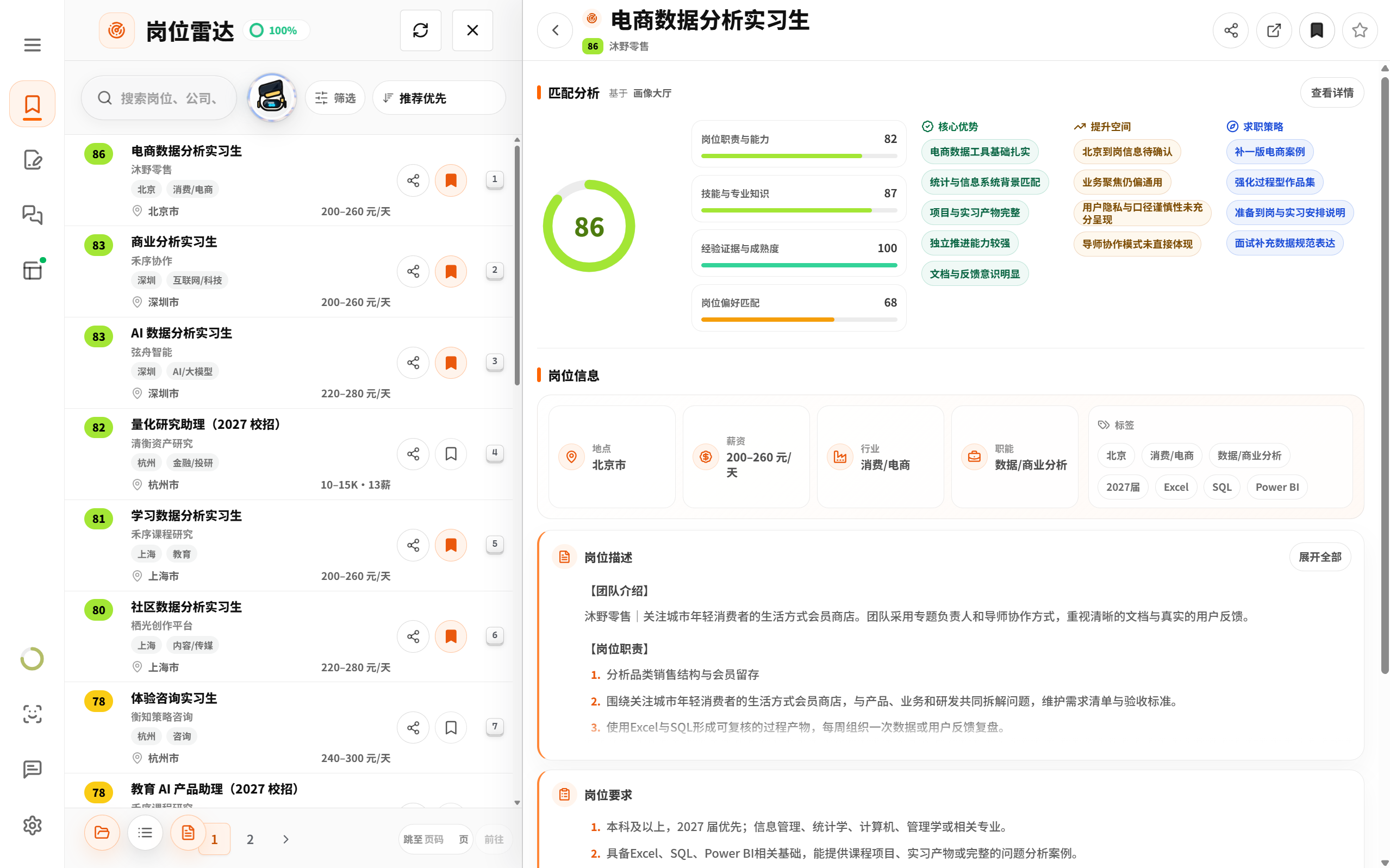Click the share icon in detail header
Viewport: 1390px width, 868px height.
[x=1230, y=30]
